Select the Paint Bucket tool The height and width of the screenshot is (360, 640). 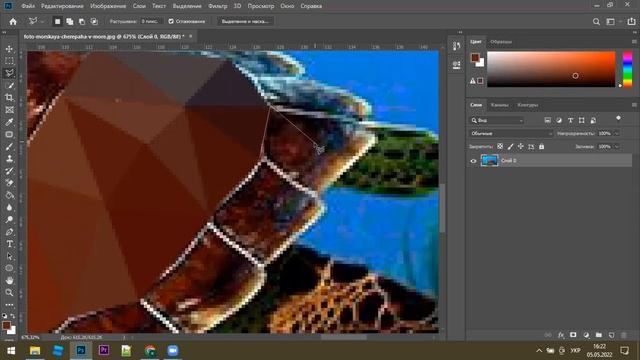pyautogui.click(x=9, y=195)
